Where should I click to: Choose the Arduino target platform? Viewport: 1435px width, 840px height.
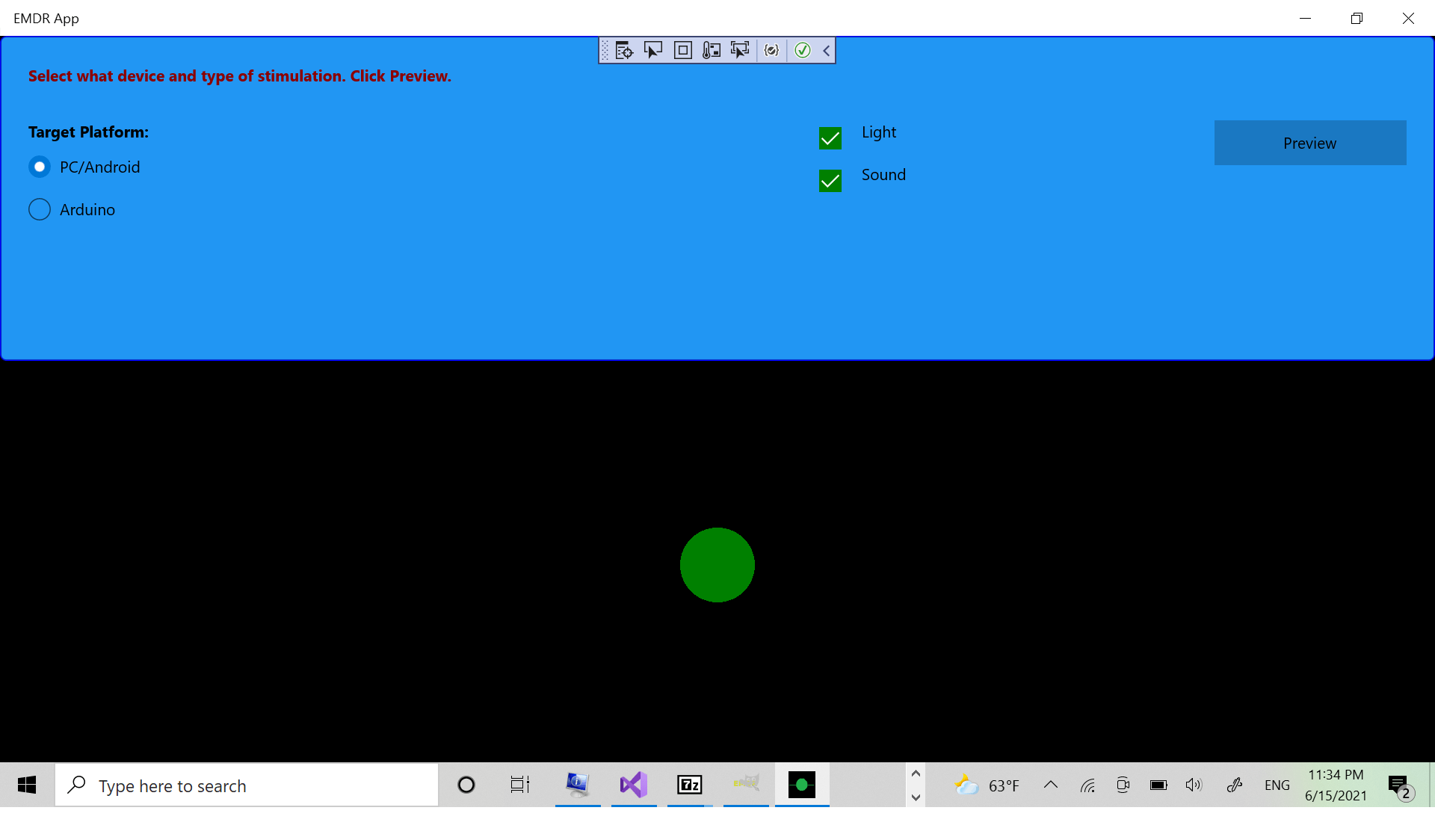click(x=40, y=209)
